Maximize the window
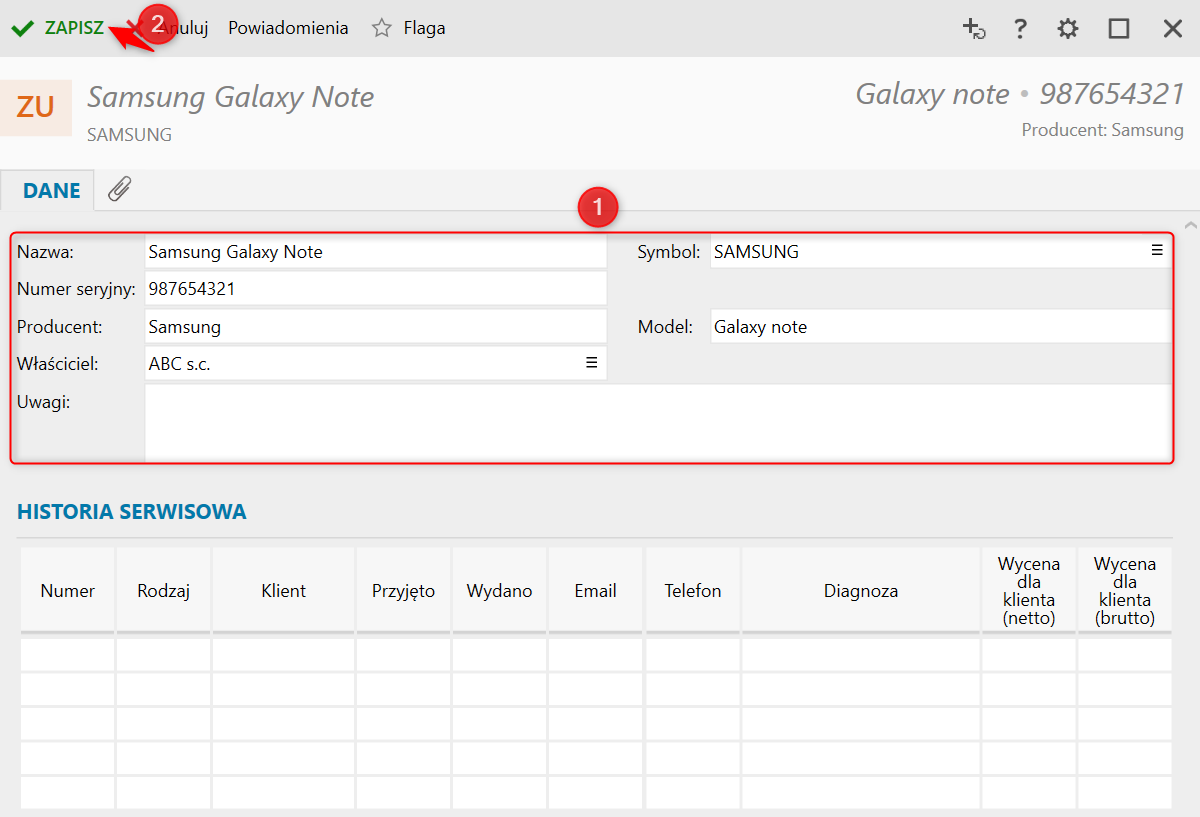The width and height of the screenshot is (1200, 817). (x=1119, y=29)
